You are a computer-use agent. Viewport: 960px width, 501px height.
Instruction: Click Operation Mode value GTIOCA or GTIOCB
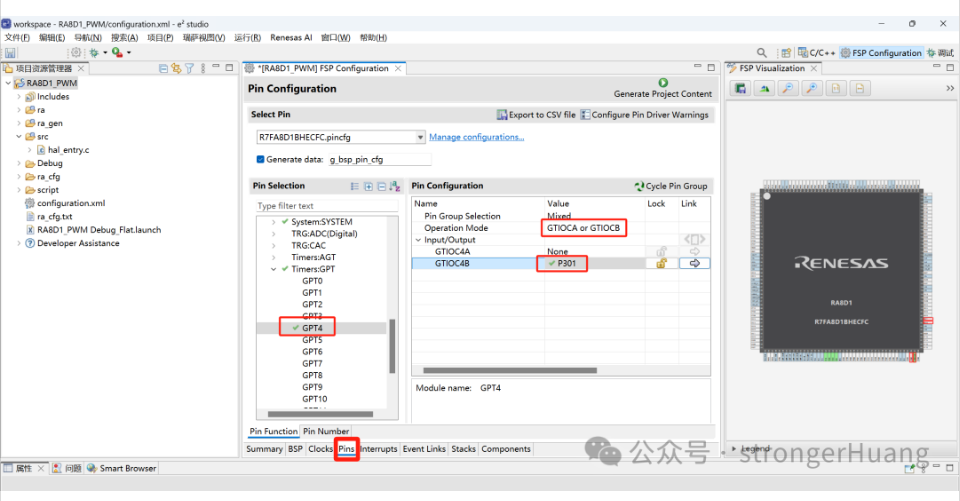[x=583, y=228]
